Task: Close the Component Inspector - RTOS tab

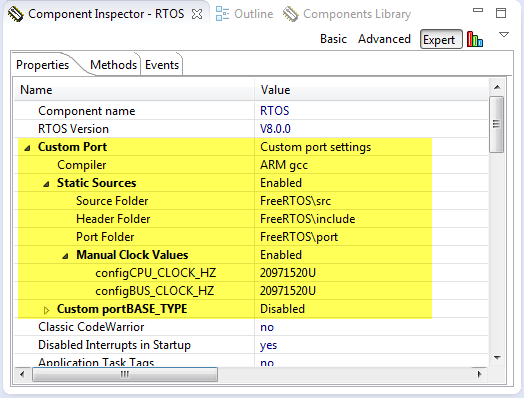Action: point(197,14)
